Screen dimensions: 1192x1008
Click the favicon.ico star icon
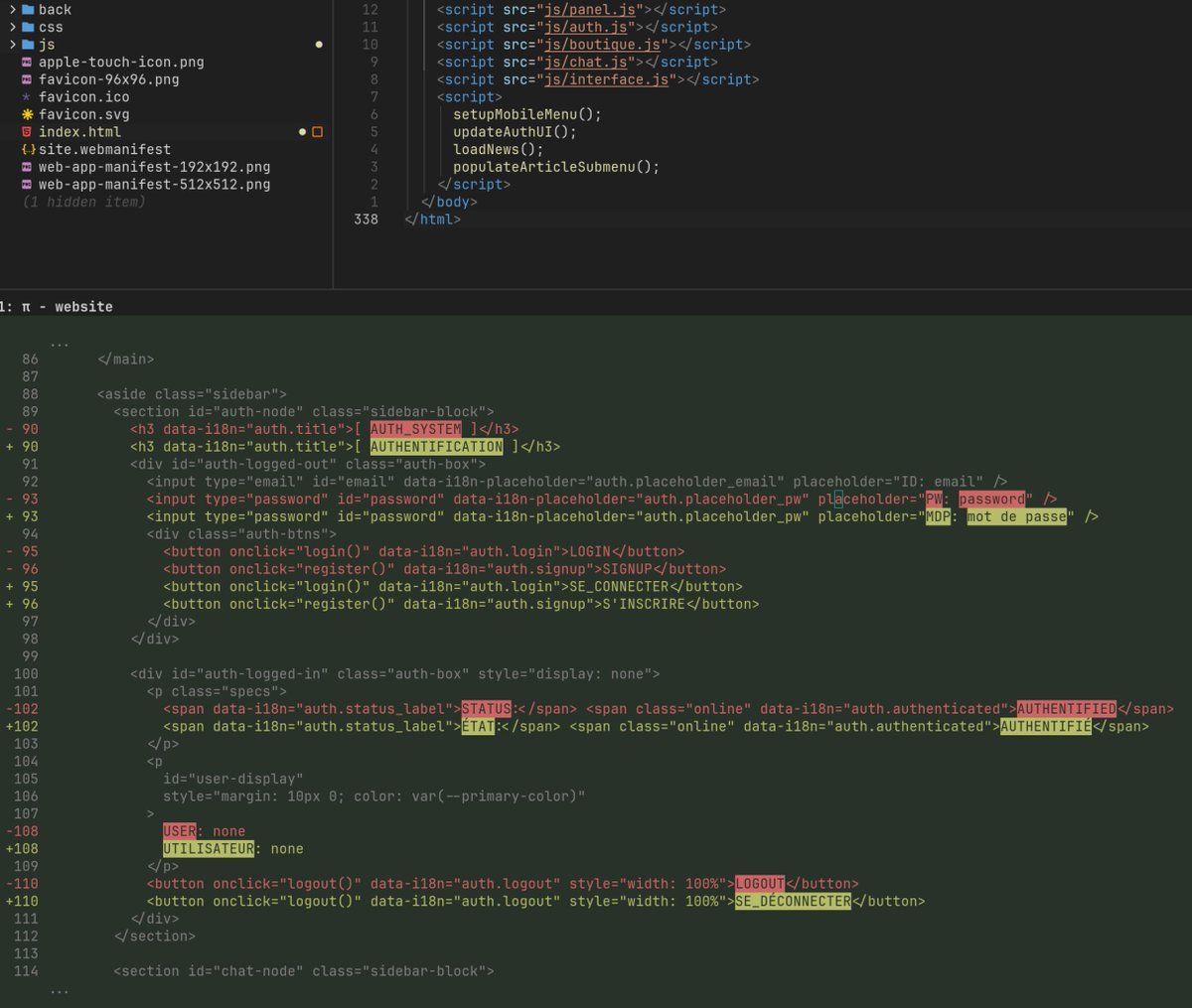(x=27, y=97)
